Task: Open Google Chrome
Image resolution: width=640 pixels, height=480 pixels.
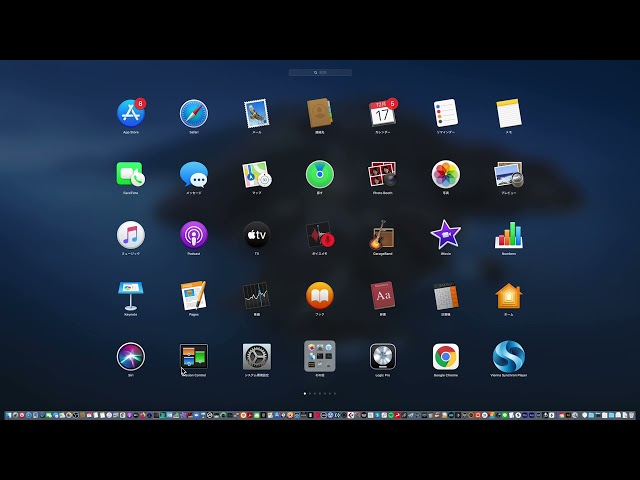Action: [x=446, y=356]
